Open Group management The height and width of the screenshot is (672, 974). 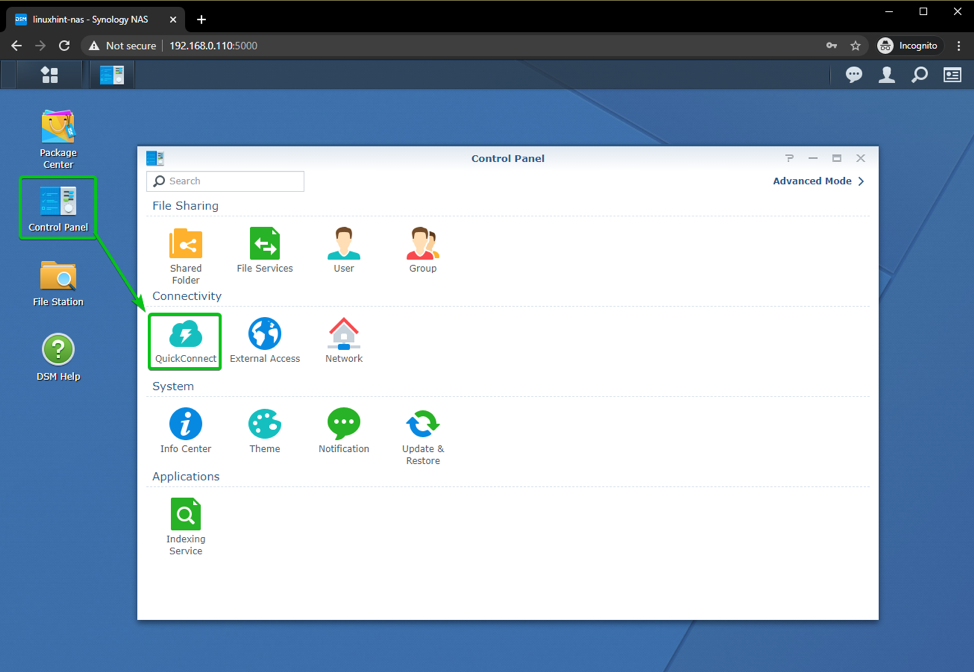coord(423,250)
